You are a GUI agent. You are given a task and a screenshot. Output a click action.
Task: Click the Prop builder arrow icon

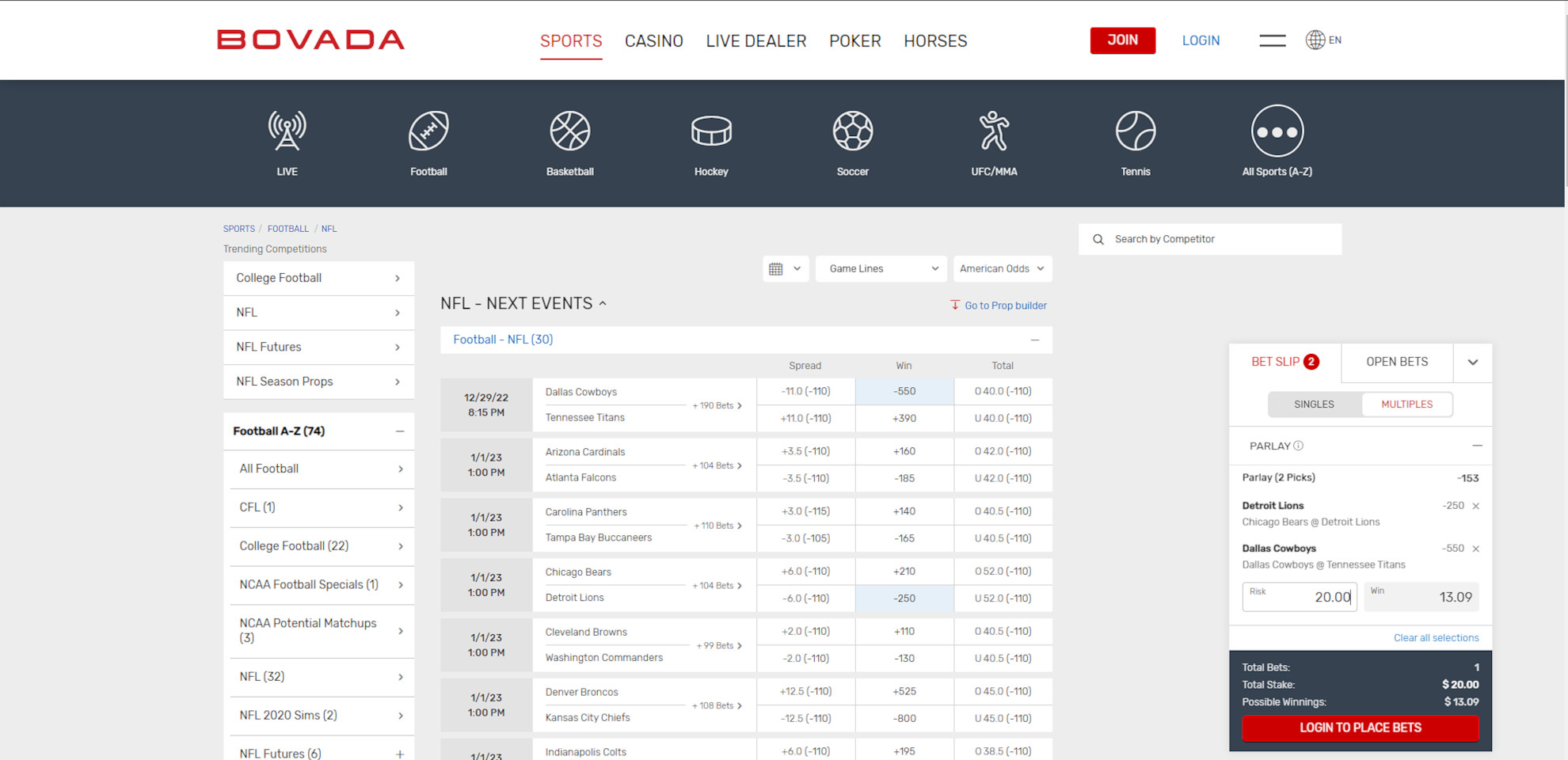pos(955,305)
